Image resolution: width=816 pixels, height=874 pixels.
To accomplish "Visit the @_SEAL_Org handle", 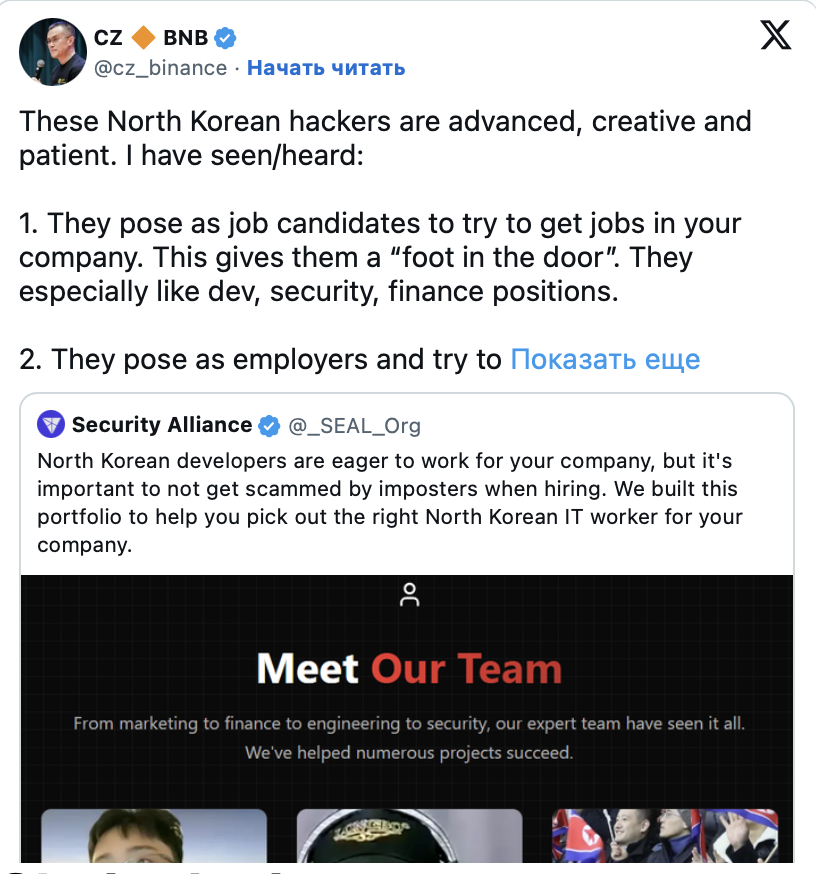I will (355, 426).
